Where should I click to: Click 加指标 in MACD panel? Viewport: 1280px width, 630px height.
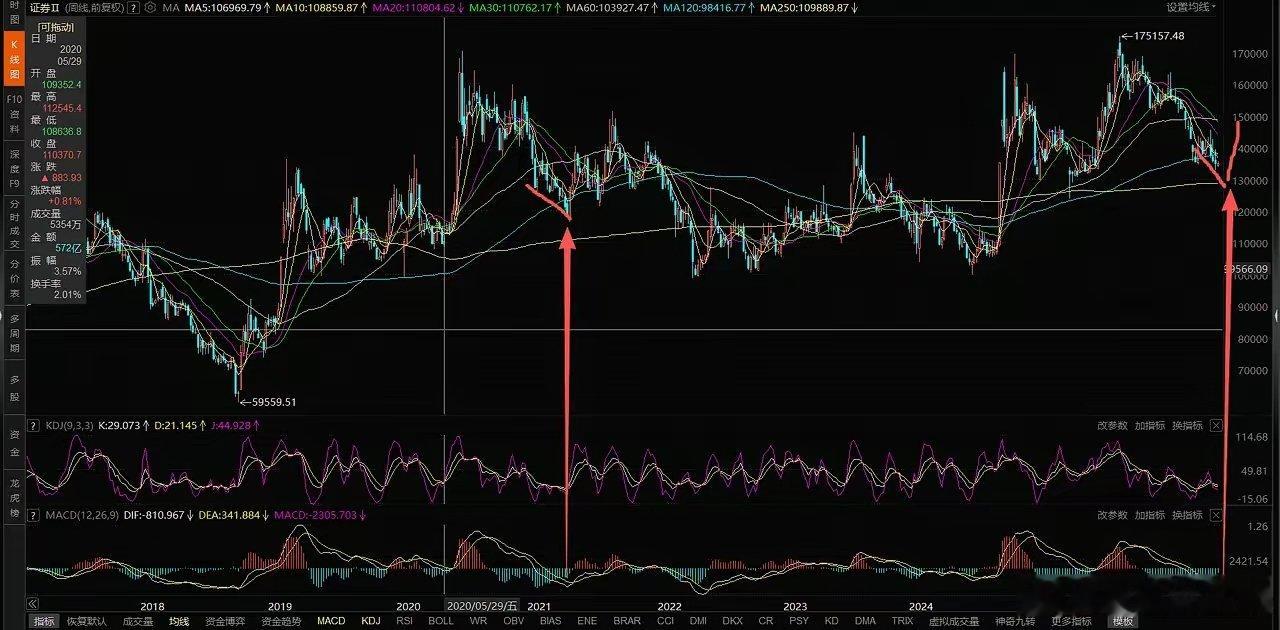(x=1150, y=515)
